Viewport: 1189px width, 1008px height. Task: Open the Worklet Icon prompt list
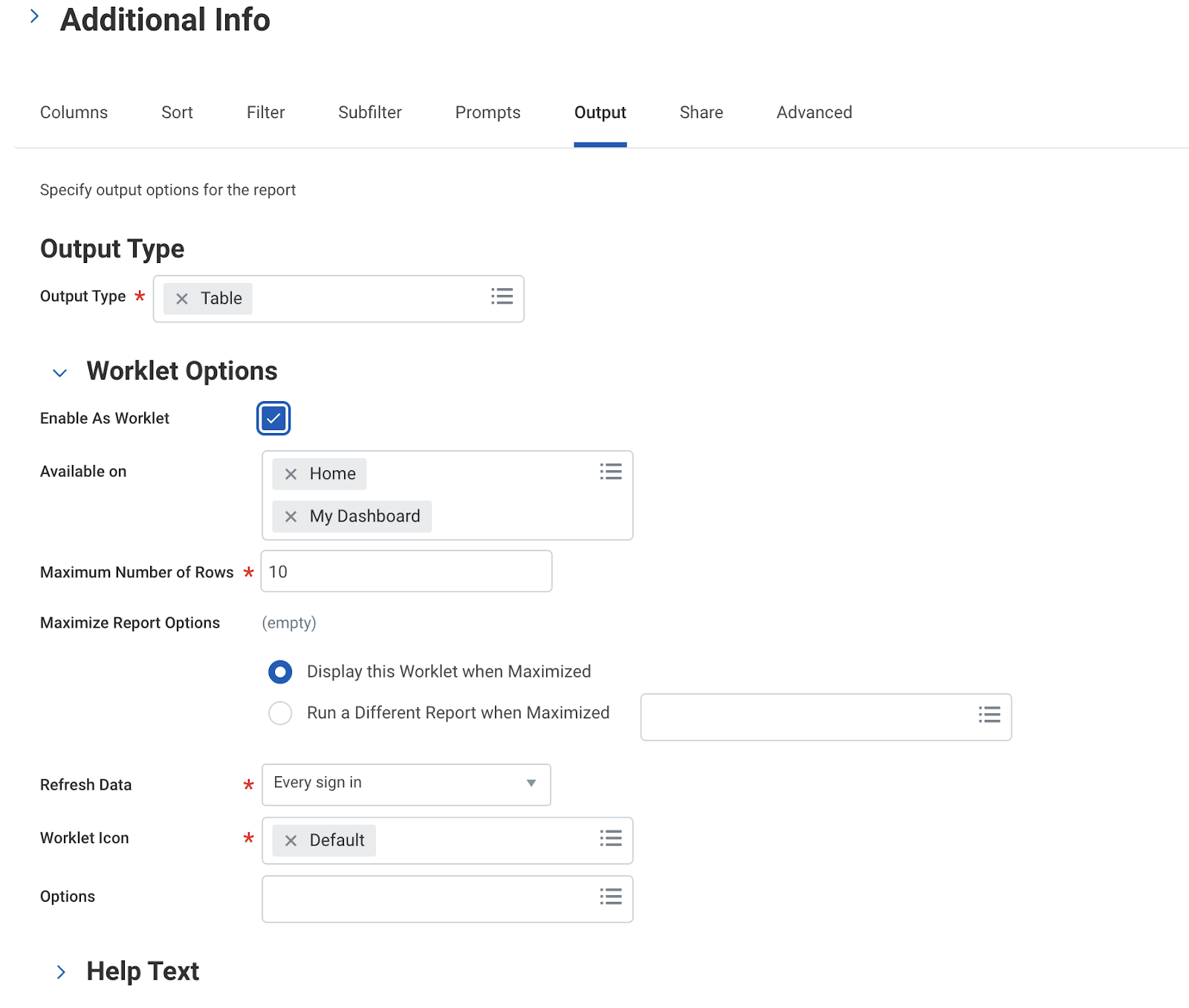point(611,839)
